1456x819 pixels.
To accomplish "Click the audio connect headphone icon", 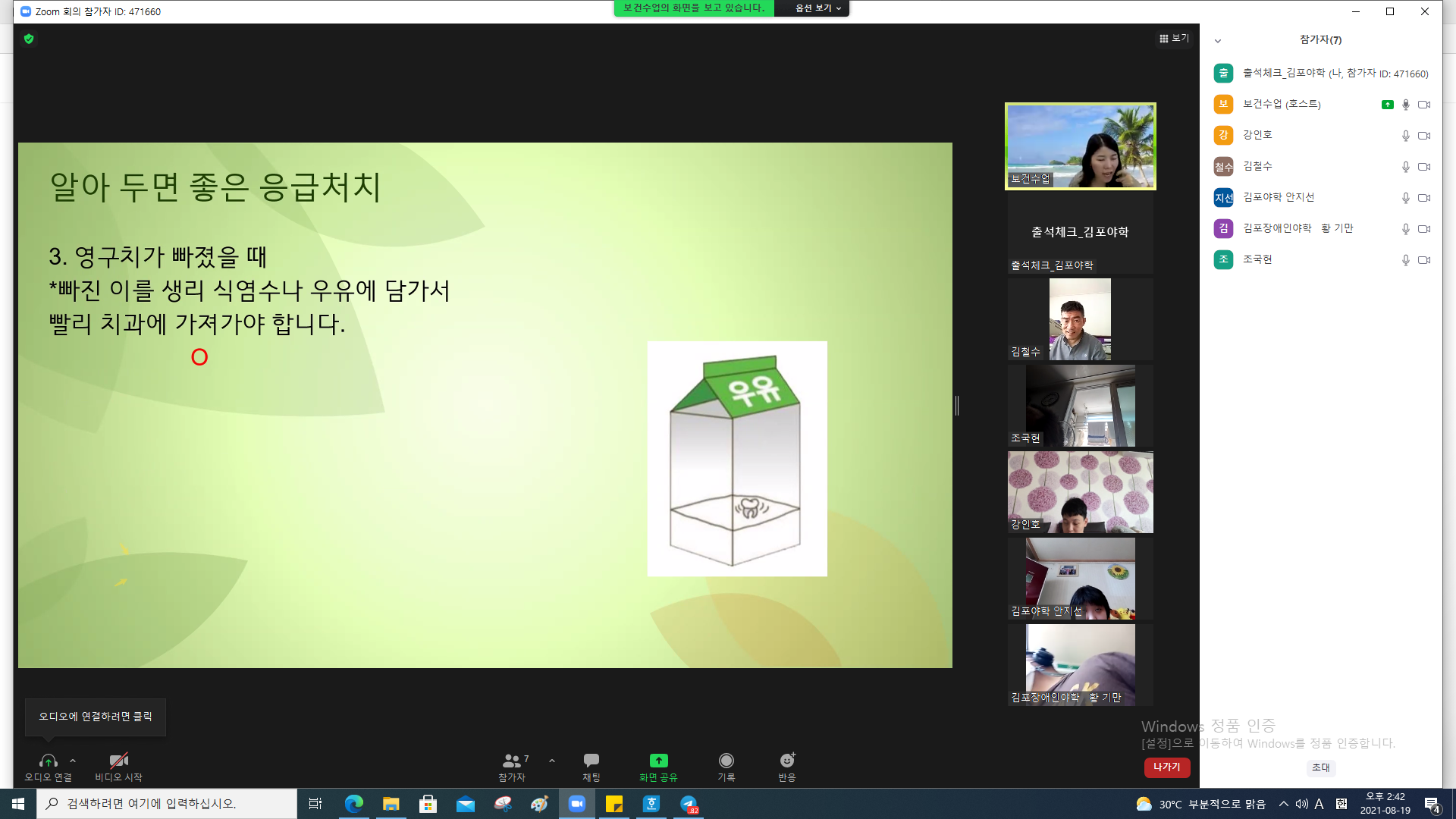I will (48, 761).
